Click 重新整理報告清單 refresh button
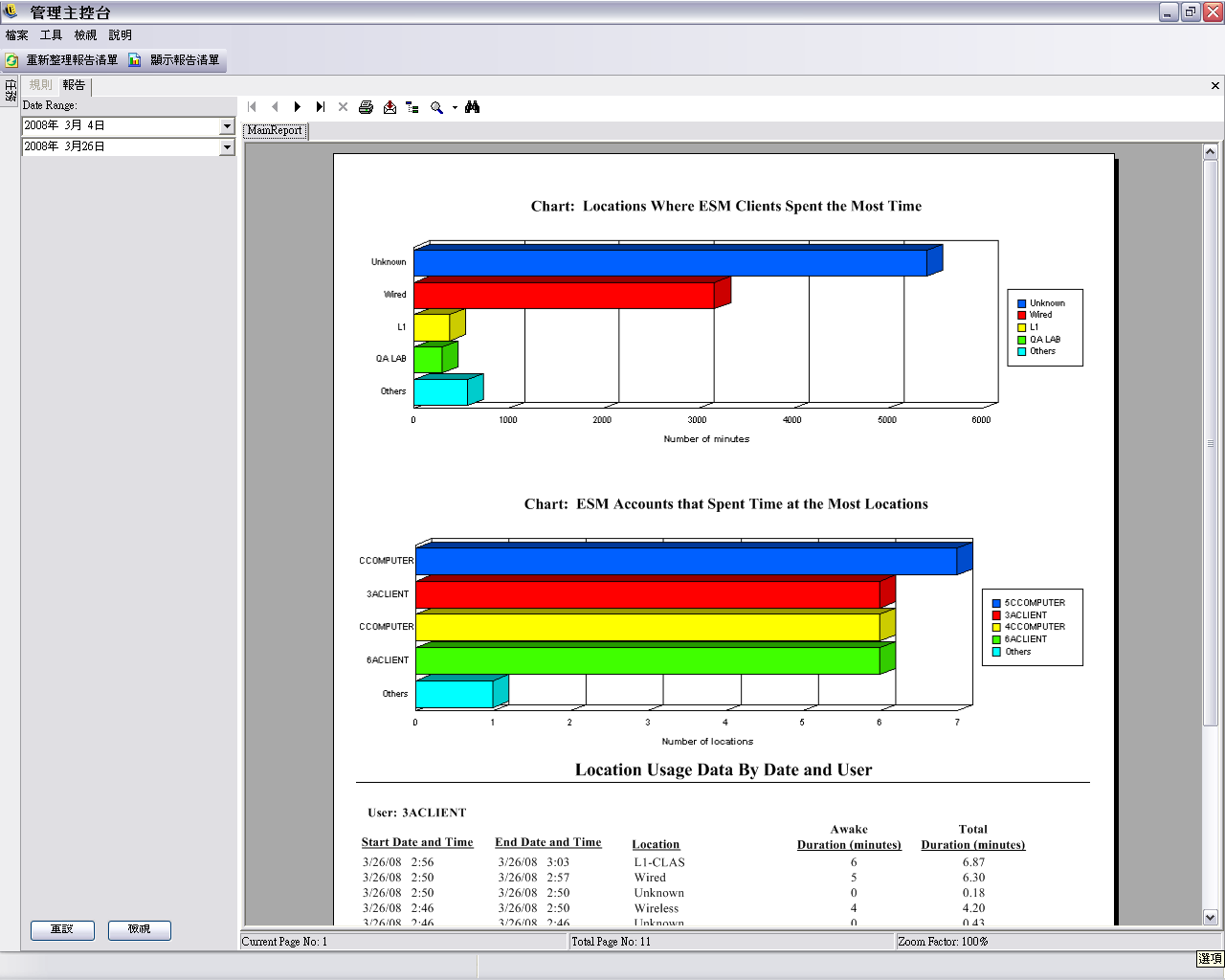This screenshot has width=1225, height=980. [x=62, y=60]
